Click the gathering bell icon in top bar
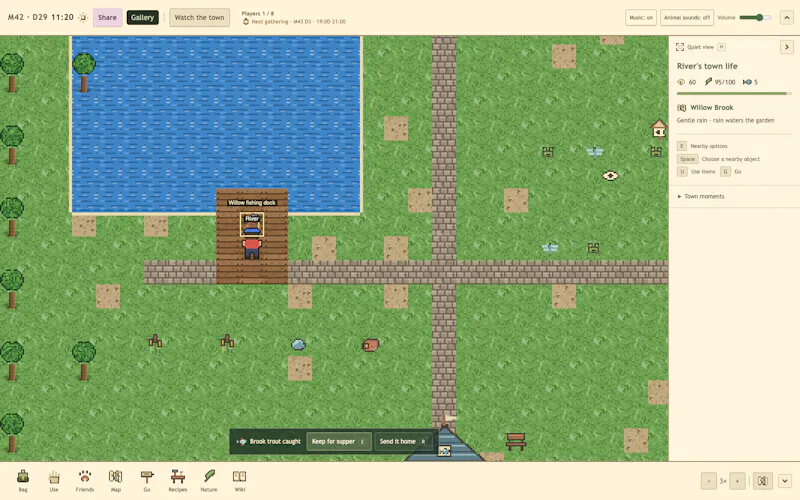 point(246,21)
